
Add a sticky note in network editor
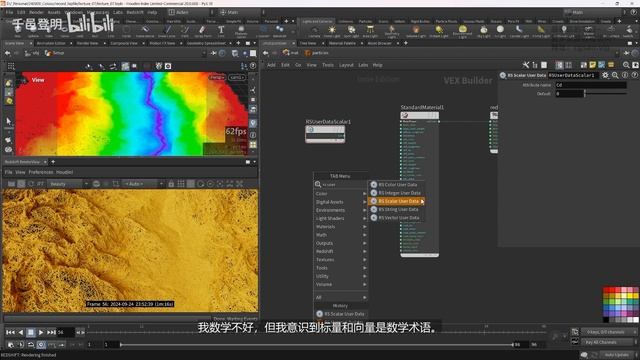593,65
